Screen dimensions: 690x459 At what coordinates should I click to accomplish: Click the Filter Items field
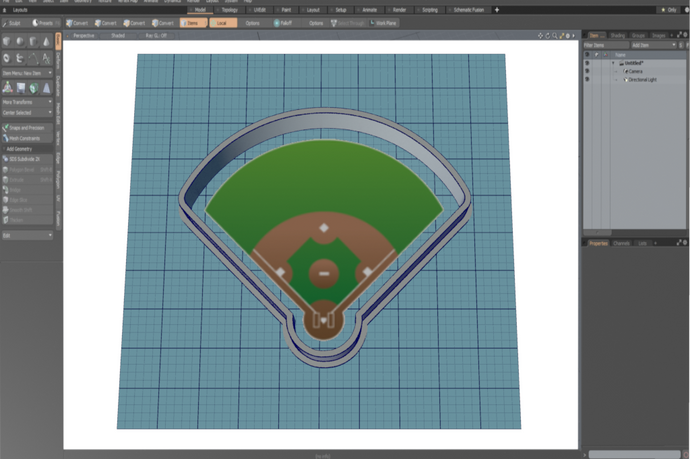pyautogui.click(x=605, y=45)
